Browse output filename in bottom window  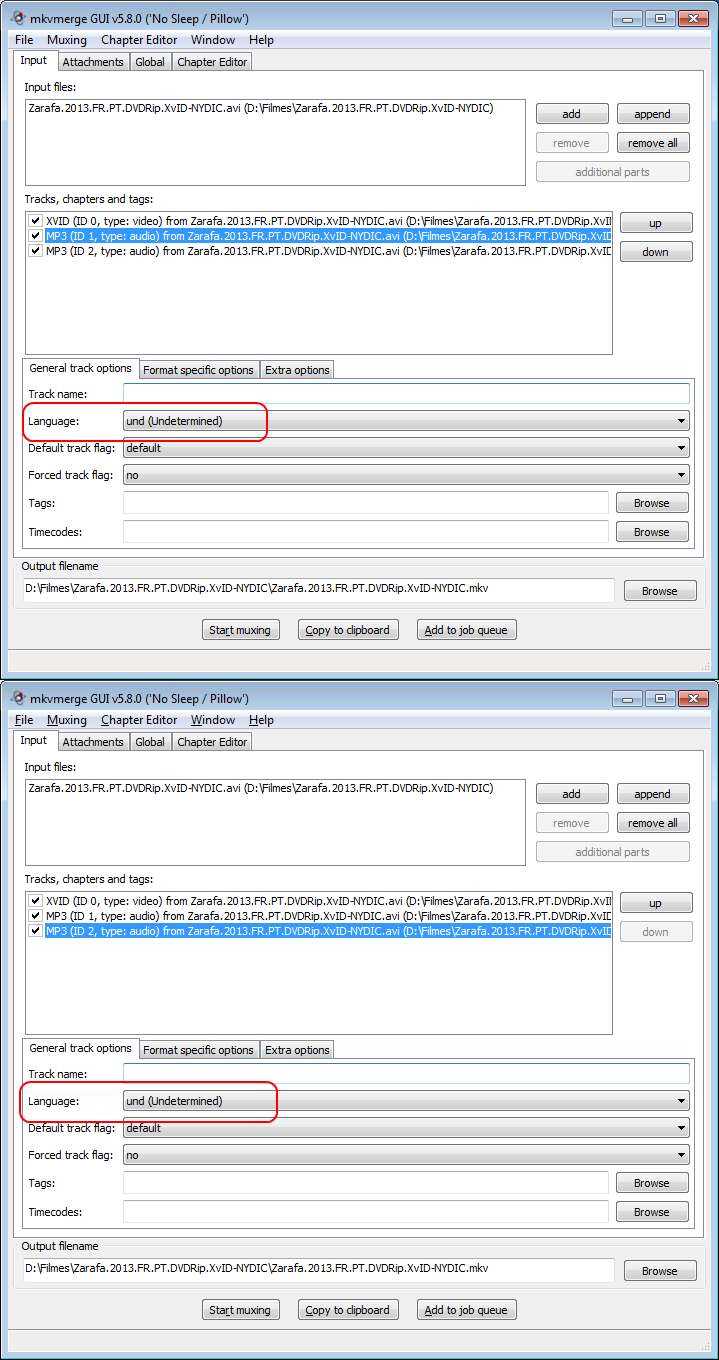coord(659,1271)
